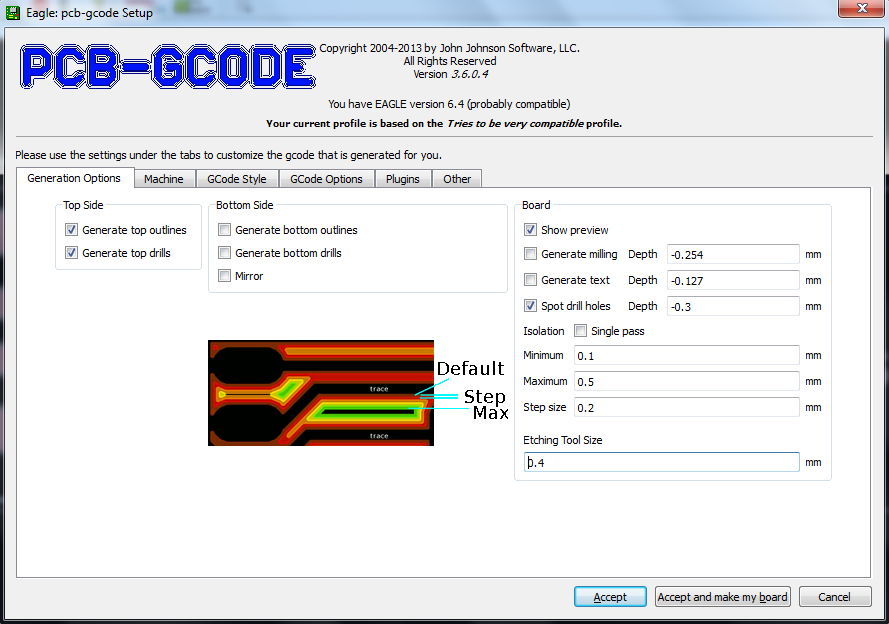
Task: Close the pcb-gcode Setup window
Action: click(x=861, y=8)
